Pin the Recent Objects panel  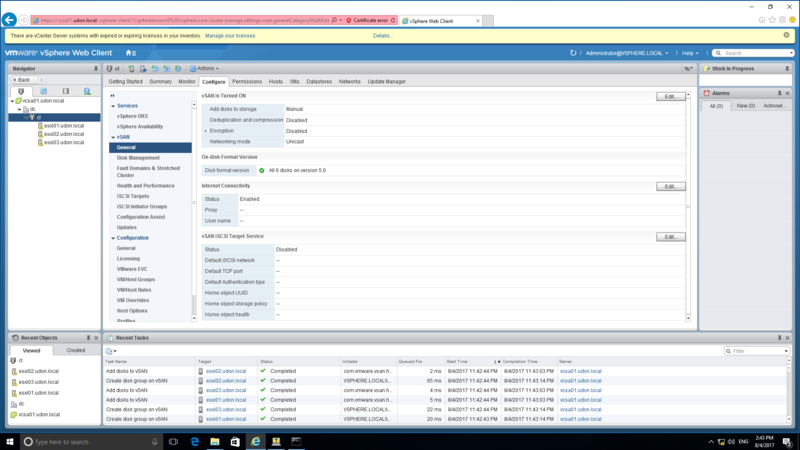(88, 338)
